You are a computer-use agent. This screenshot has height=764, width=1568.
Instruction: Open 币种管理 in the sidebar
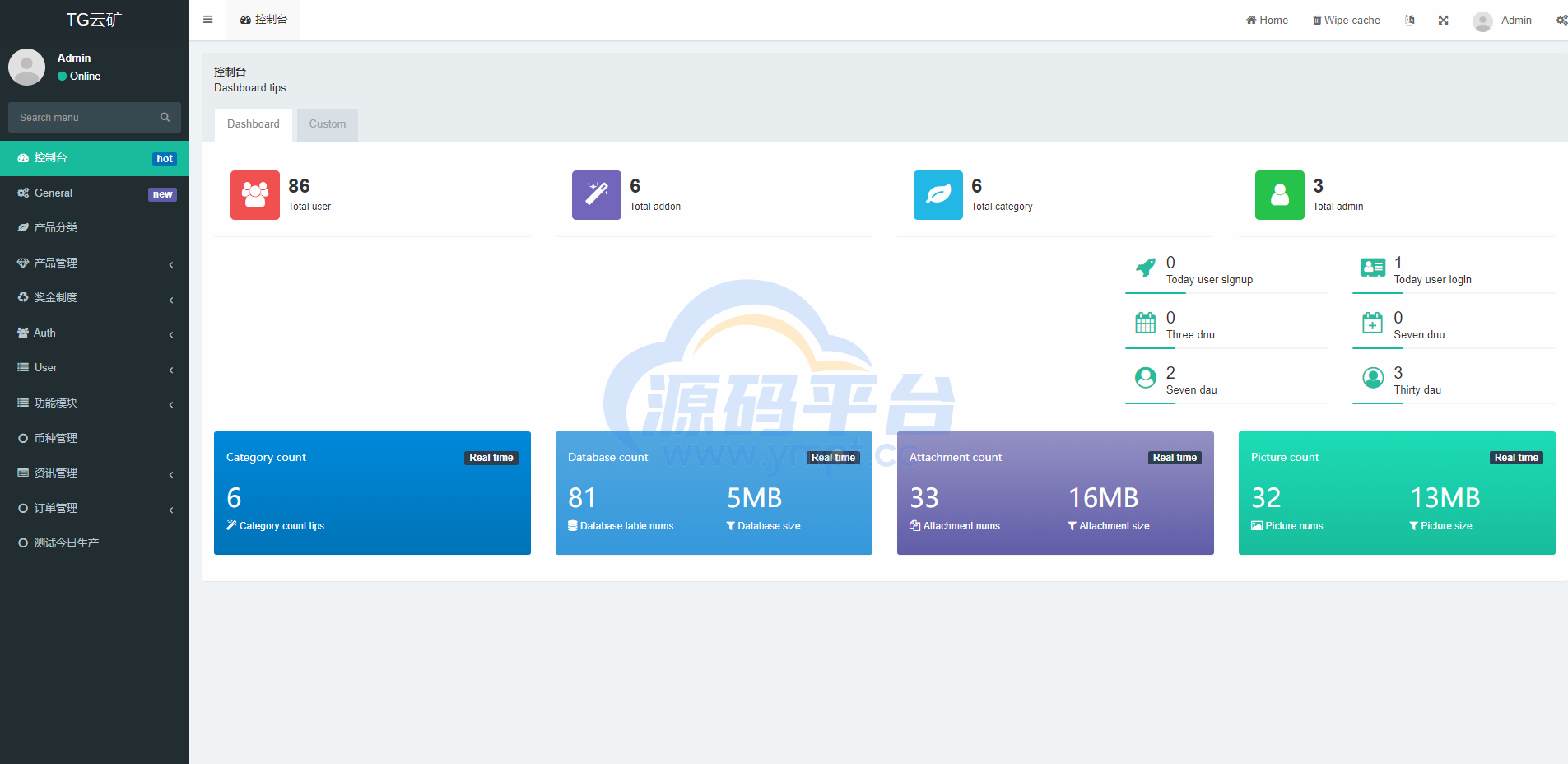[x=95, y=438]
